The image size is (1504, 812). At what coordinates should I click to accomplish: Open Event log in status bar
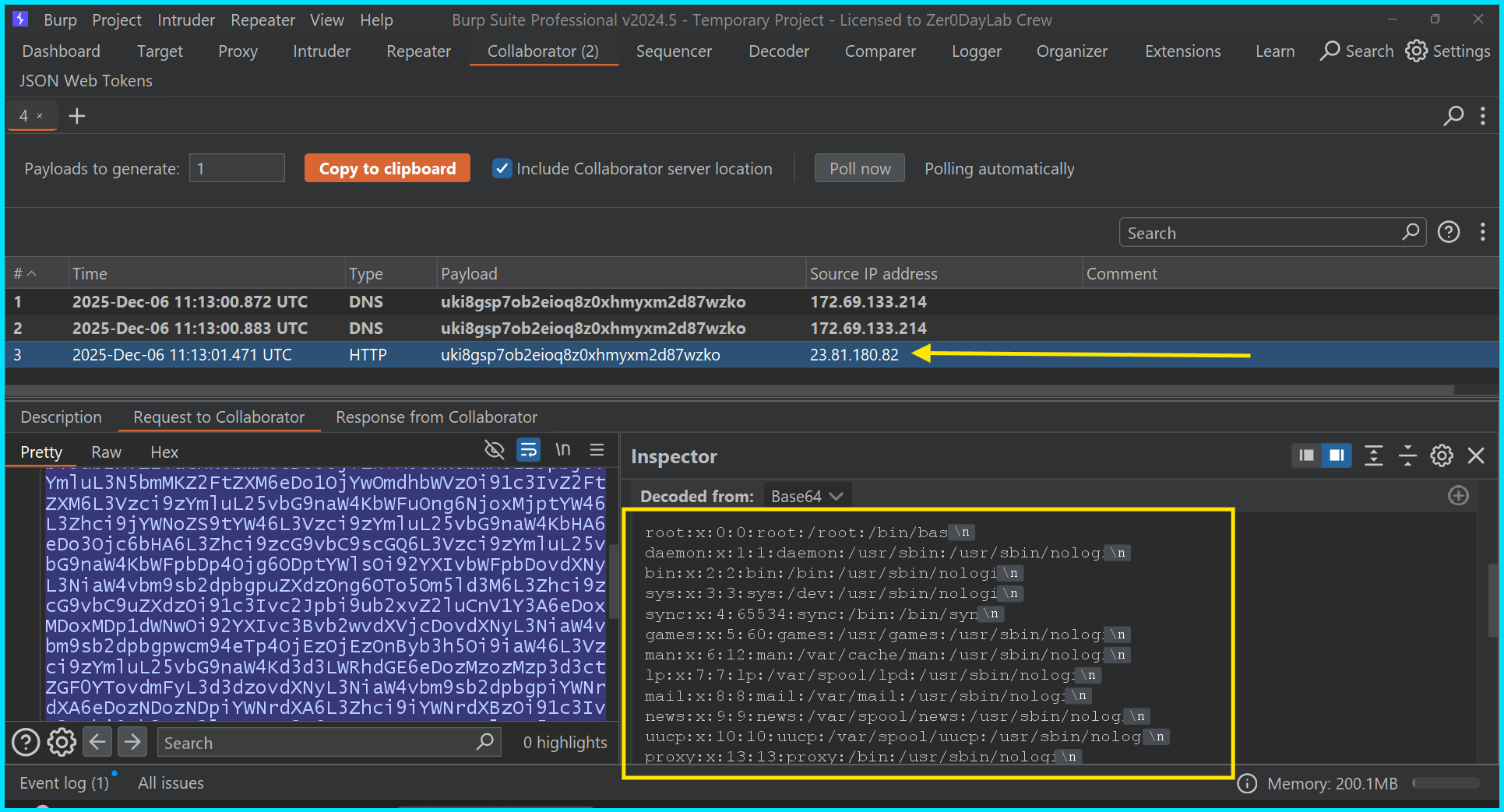coord(64,783)
